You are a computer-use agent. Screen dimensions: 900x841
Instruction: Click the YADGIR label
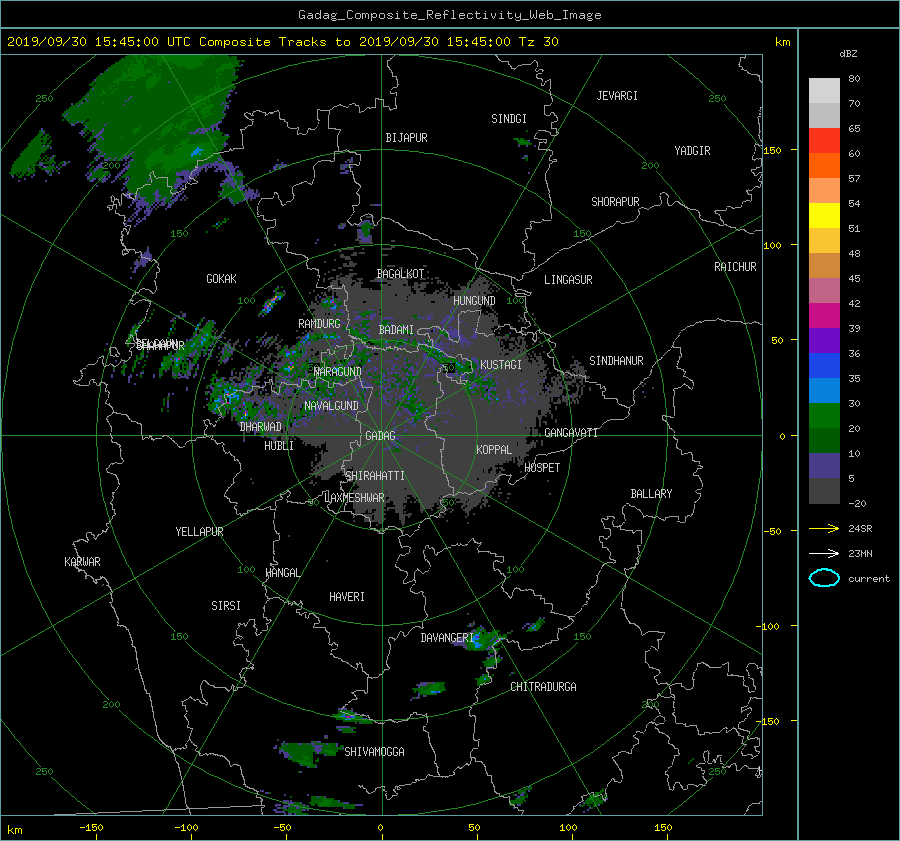692,151
